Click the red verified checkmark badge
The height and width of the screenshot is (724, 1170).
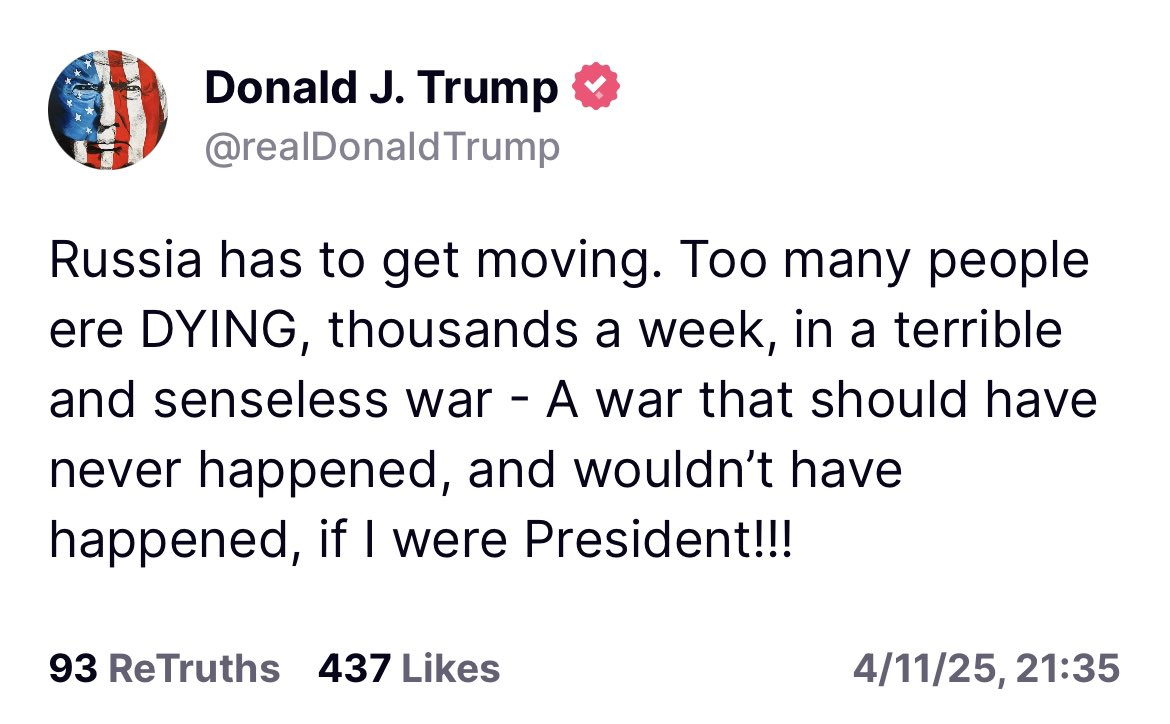click(595, 87)
